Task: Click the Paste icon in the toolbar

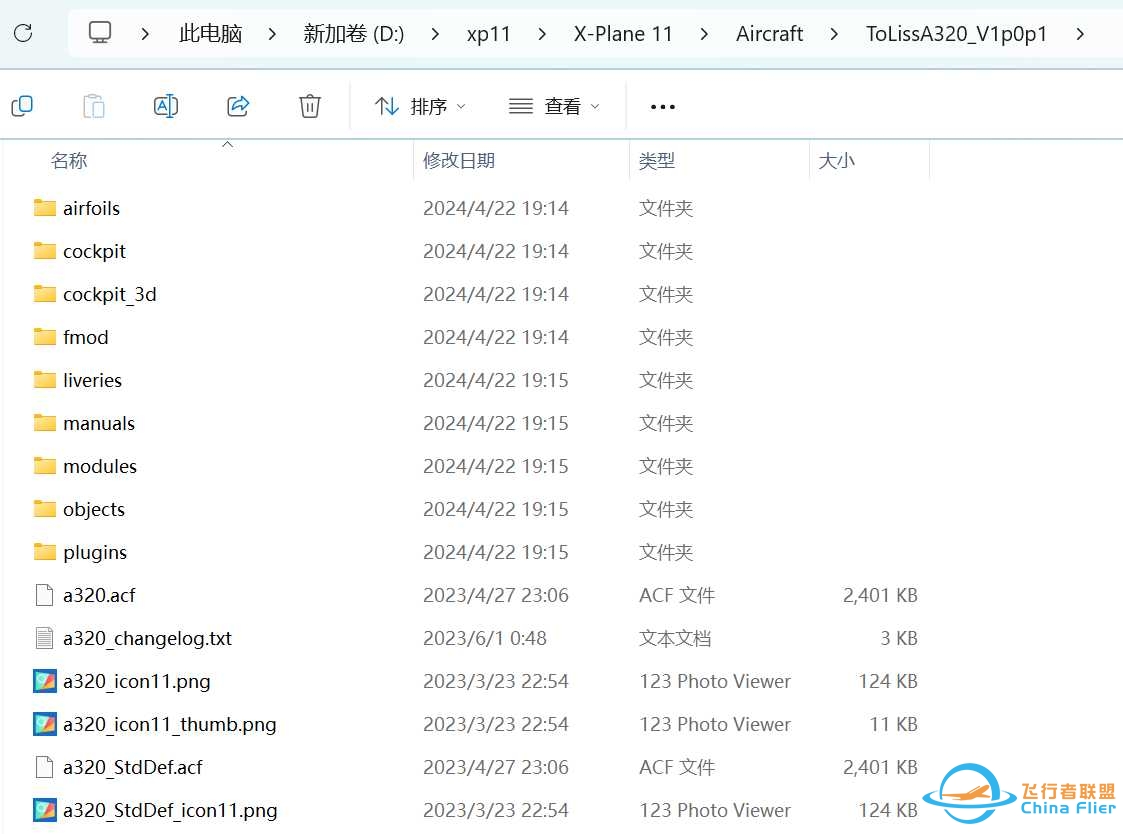Action: 94,105
